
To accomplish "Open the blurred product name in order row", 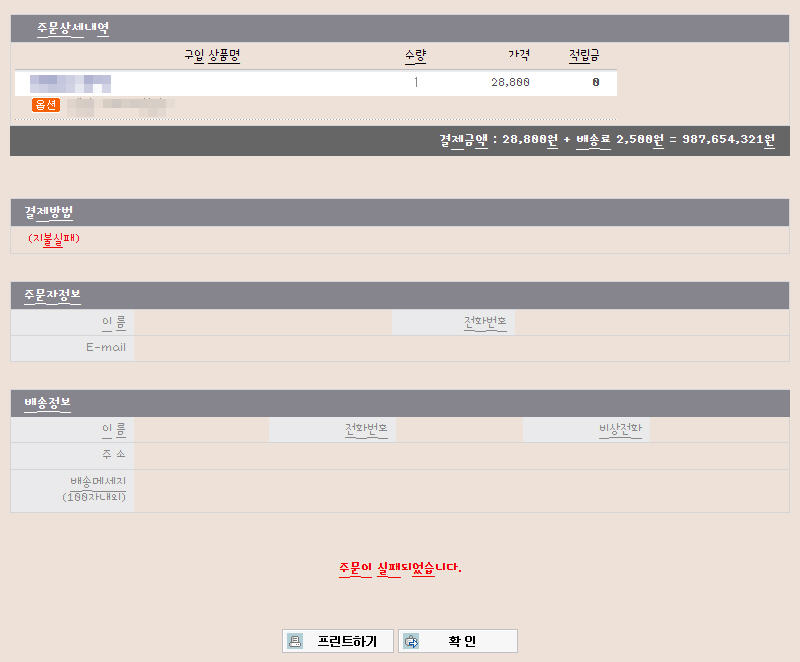I will click(x=70, y=83).
